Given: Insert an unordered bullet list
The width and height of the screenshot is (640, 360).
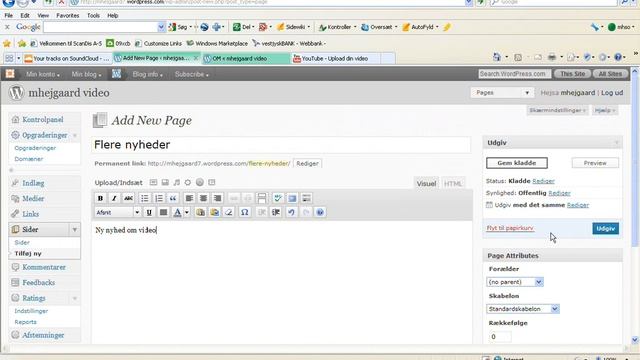Looking at the screenshot, I should [145, 198].
